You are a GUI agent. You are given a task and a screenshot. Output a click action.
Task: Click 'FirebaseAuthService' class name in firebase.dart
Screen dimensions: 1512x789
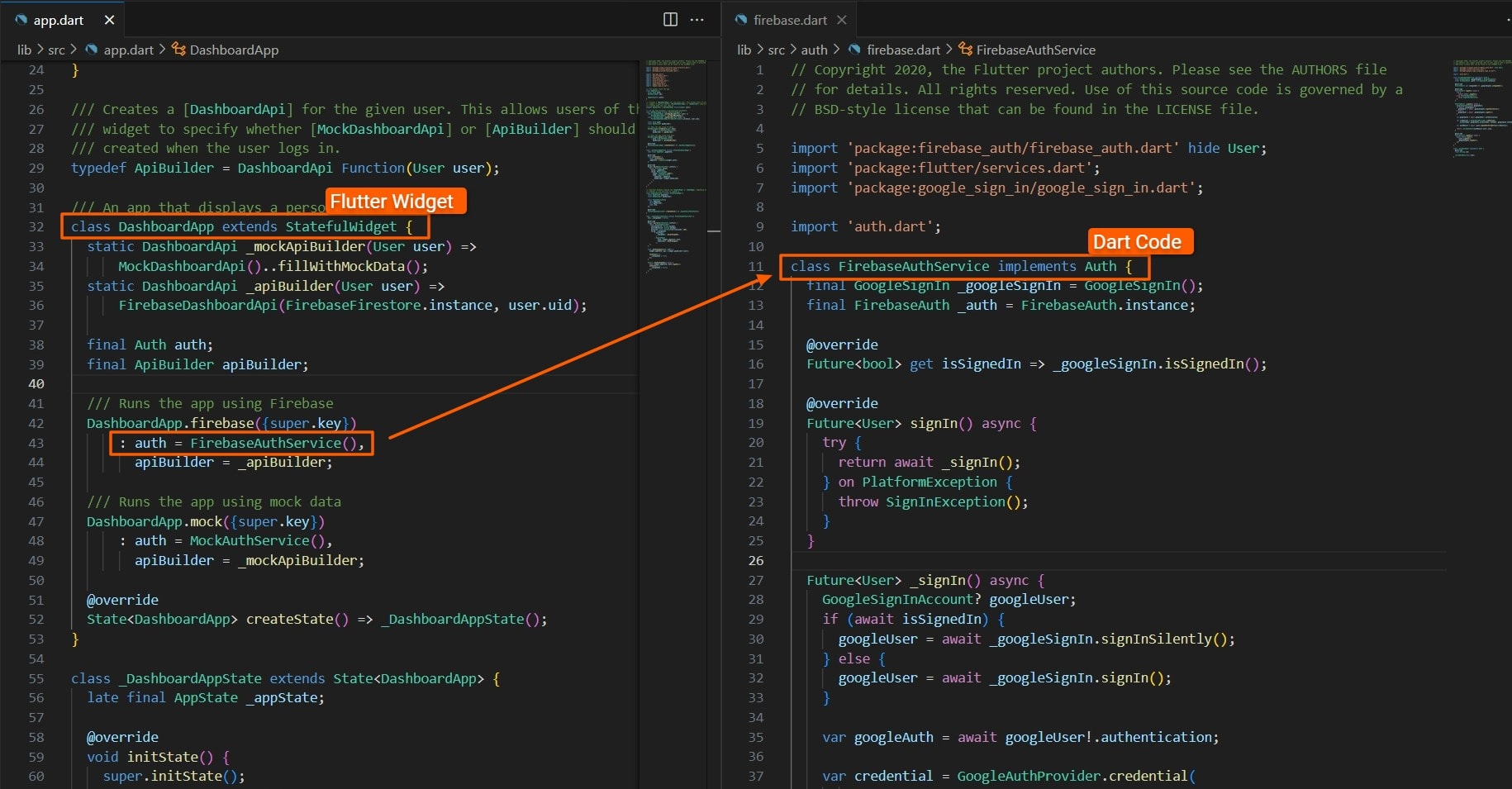click(913, 266)
